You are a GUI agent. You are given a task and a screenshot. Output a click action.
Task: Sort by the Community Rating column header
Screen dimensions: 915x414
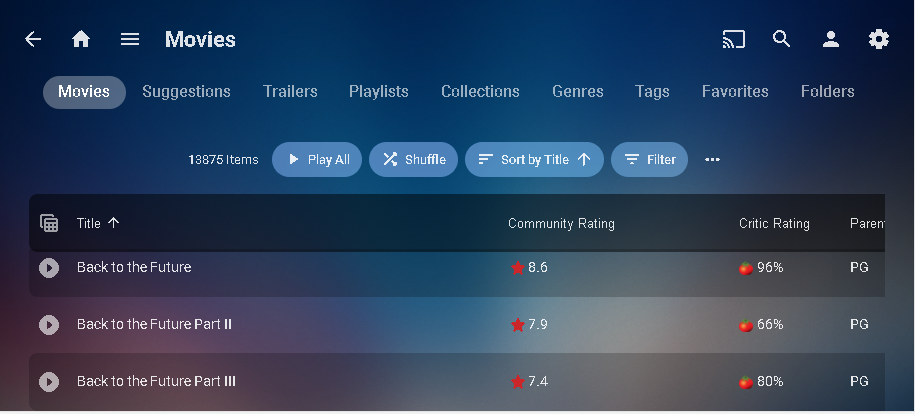point(561,224)
